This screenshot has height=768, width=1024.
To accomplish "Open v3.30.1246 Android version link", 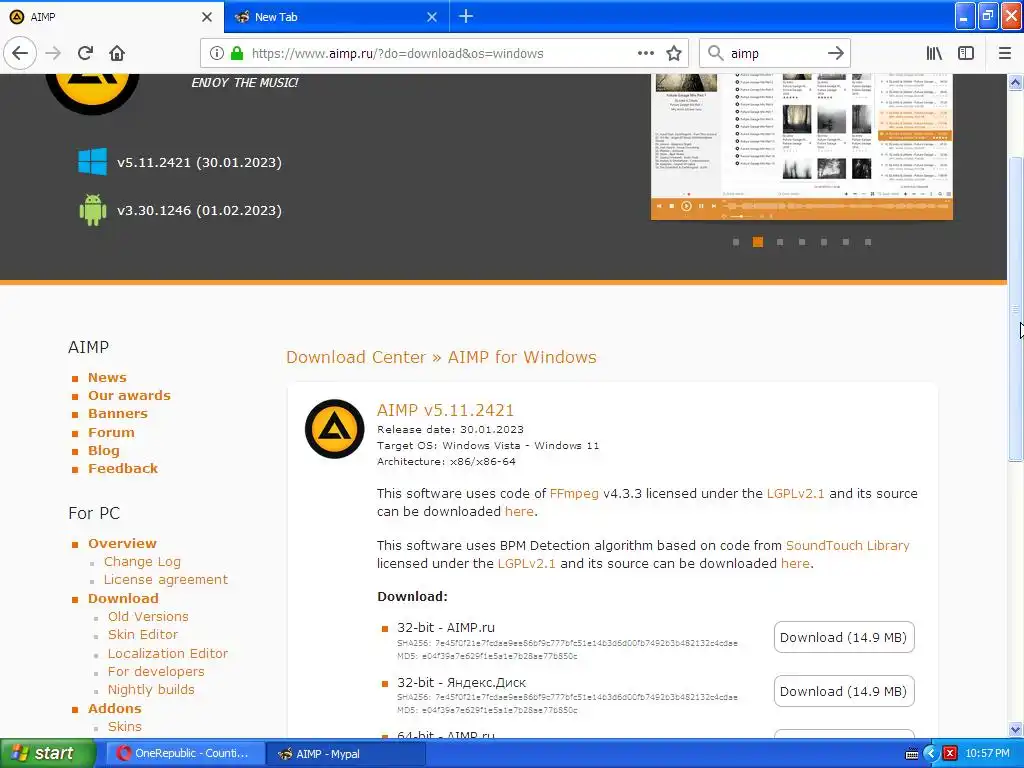I will point(199,210).
